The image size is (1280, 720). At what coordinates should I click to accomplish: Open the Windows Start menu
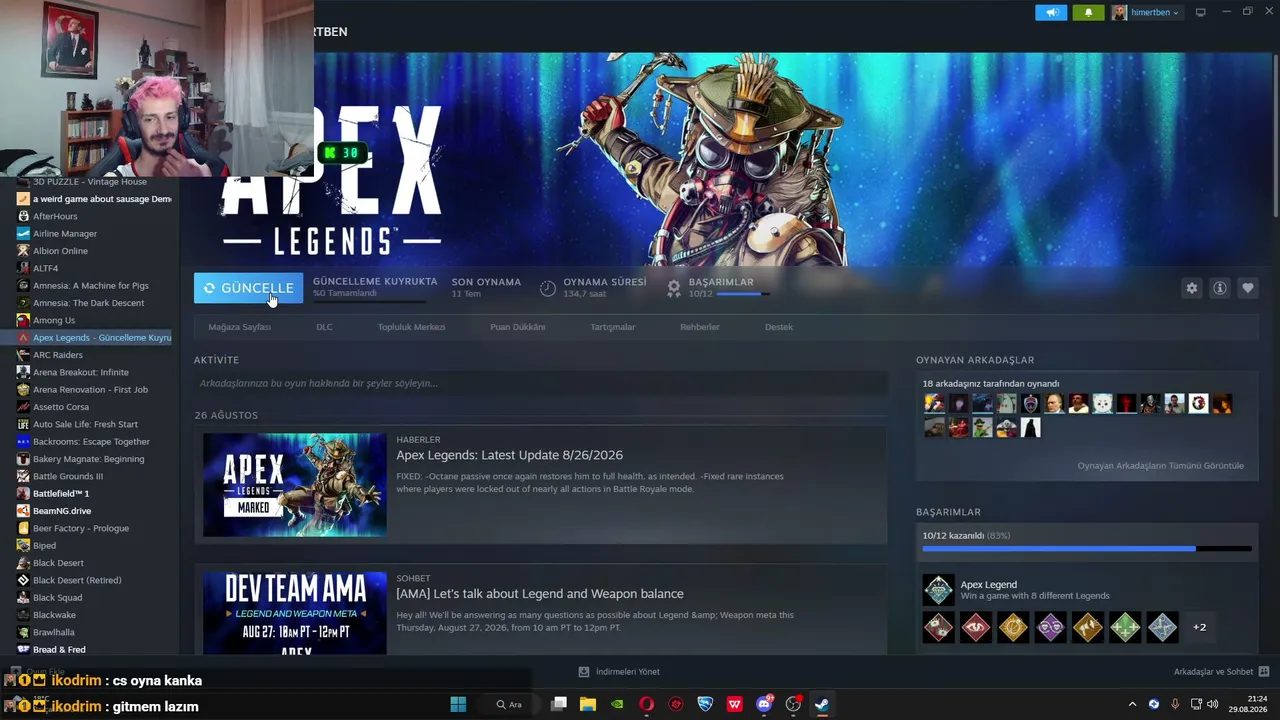click(x=458, y=704)
